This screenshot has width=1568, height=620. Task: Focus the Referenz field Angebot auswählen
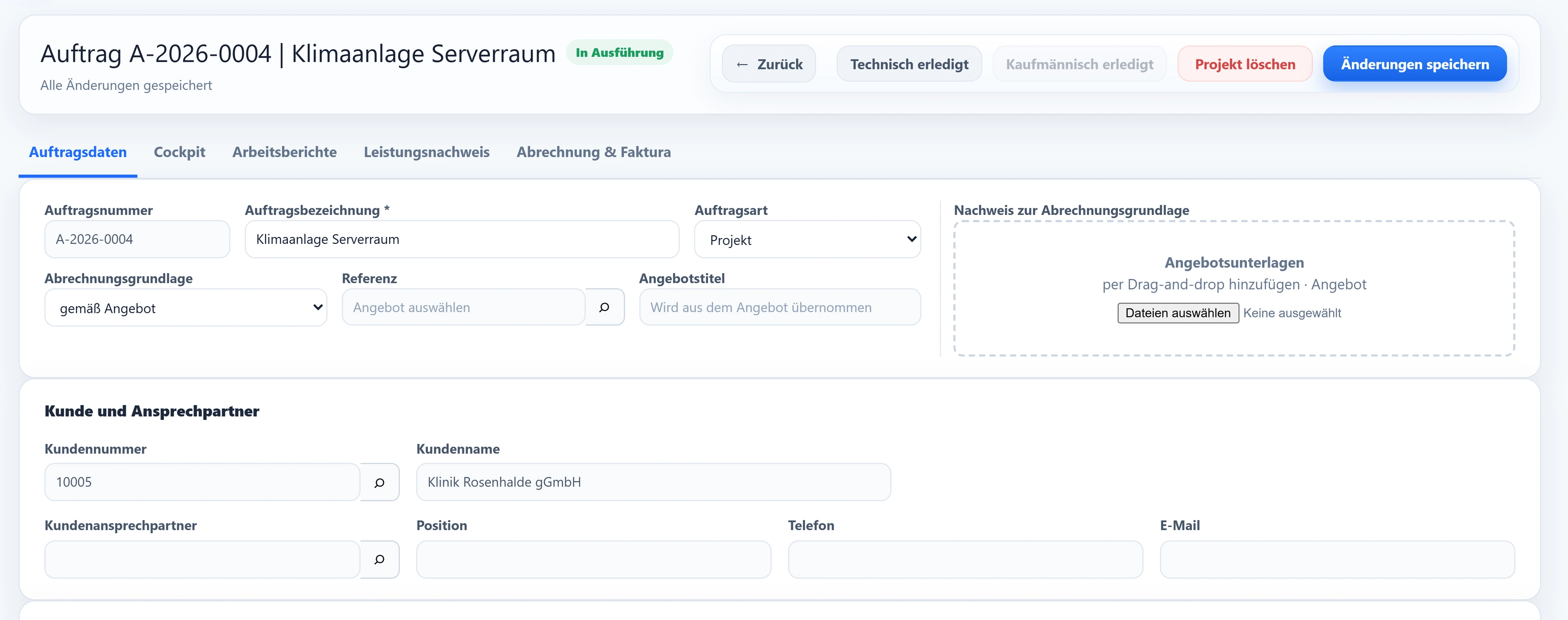(463, 308)
